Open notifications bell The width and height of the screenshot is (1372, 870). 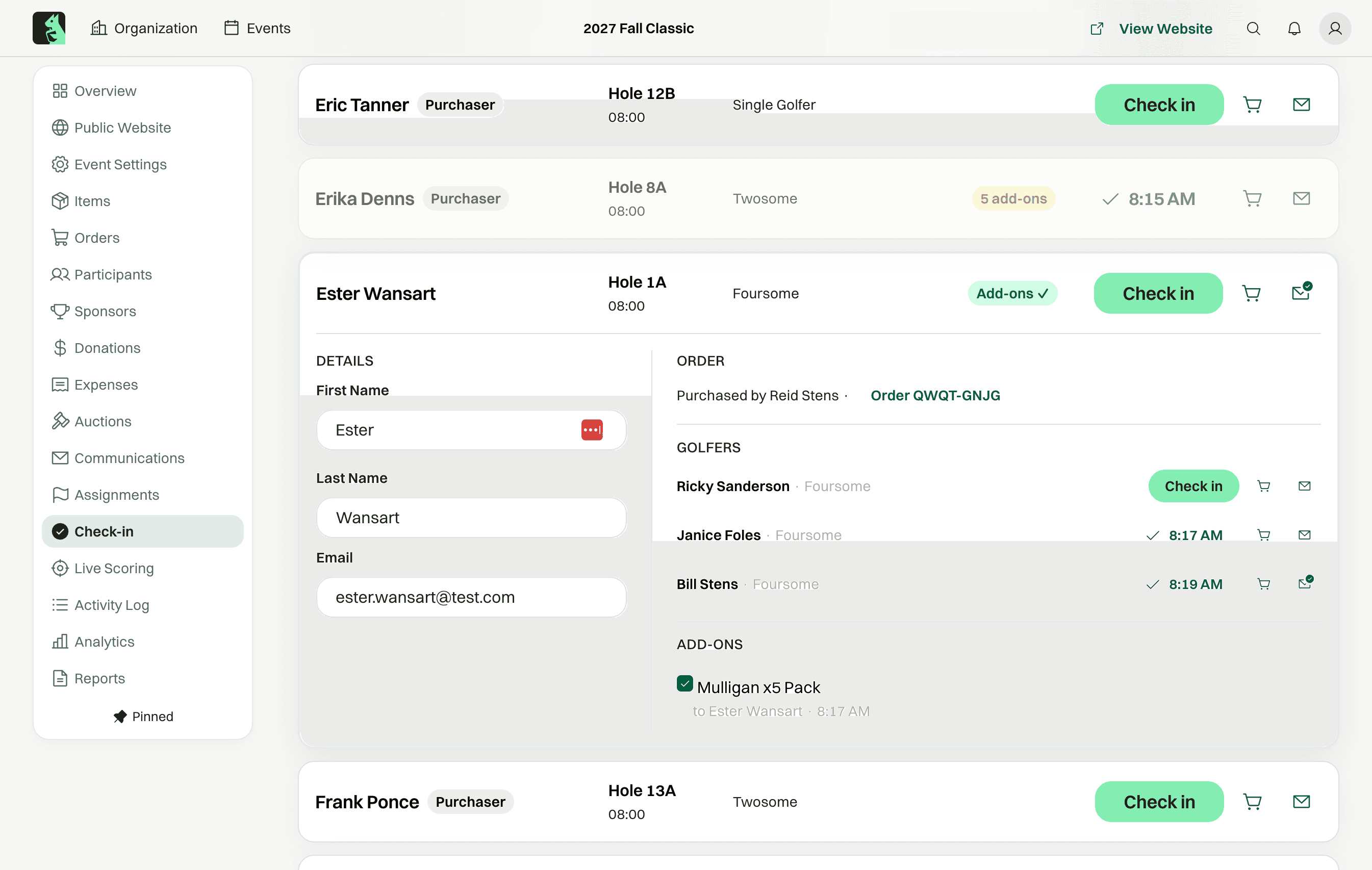pos(1294,29)
